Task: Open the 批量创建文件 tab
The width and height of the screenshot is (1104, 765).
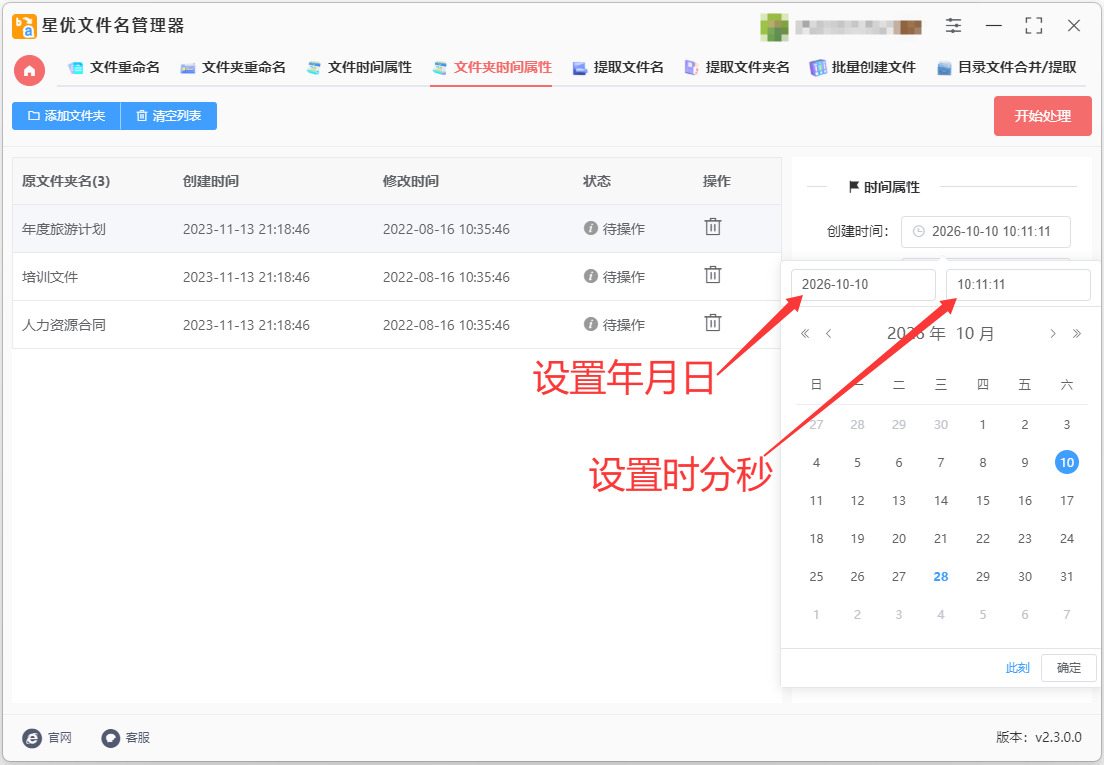Action: [x=863, y=68]
